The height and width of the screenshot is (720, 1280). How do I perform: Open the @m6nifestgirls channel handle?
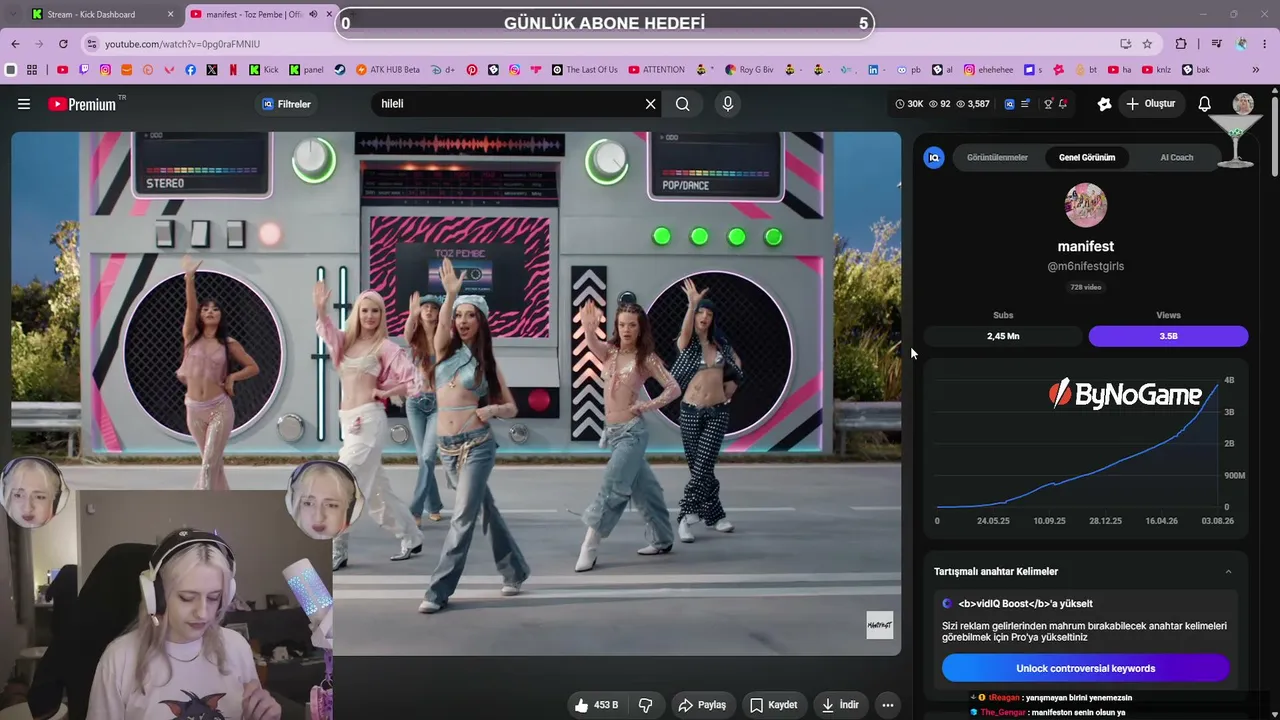[1085, 266]
